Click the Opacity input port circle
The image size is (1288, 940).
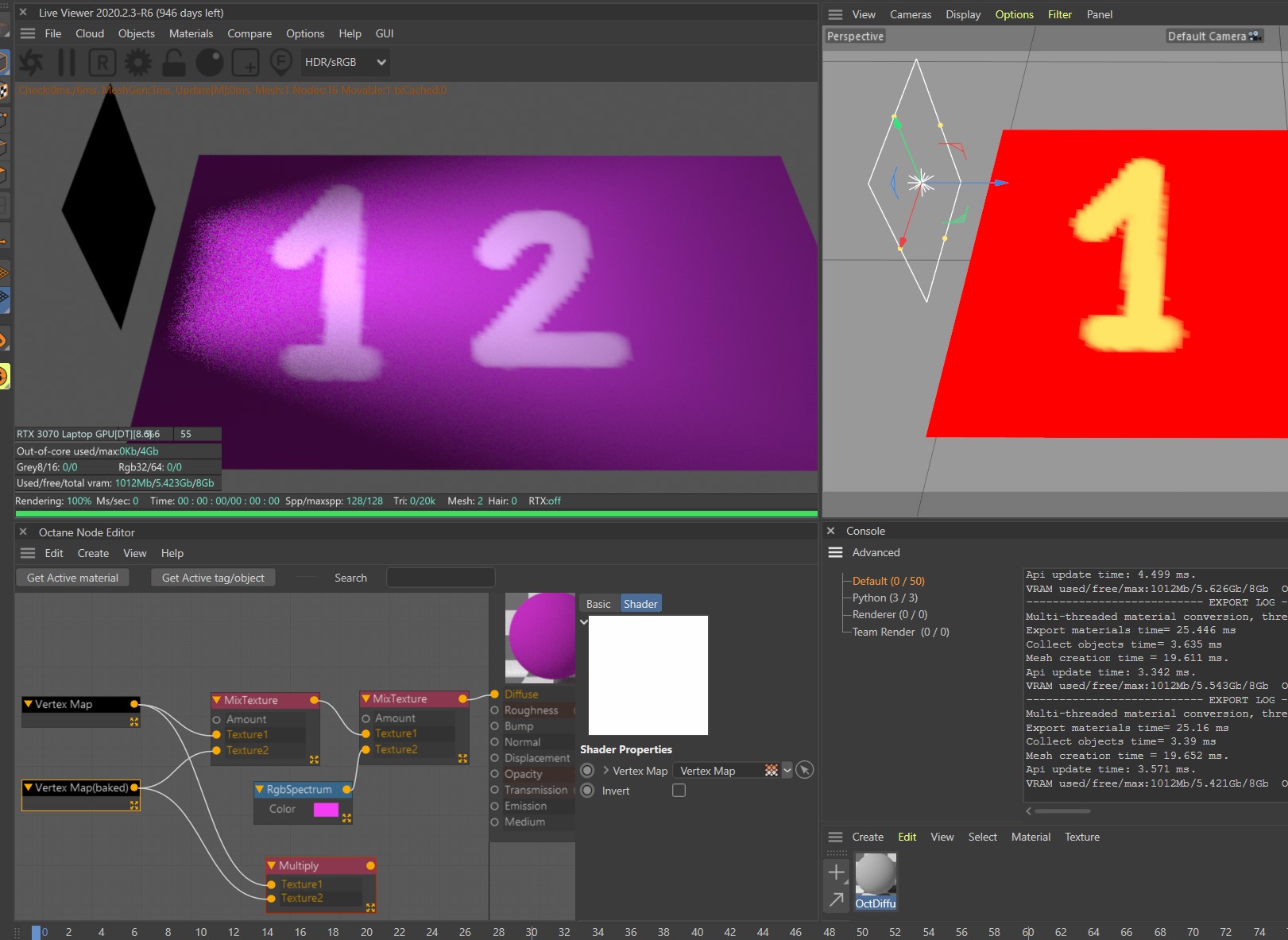(x=494, y=774)
